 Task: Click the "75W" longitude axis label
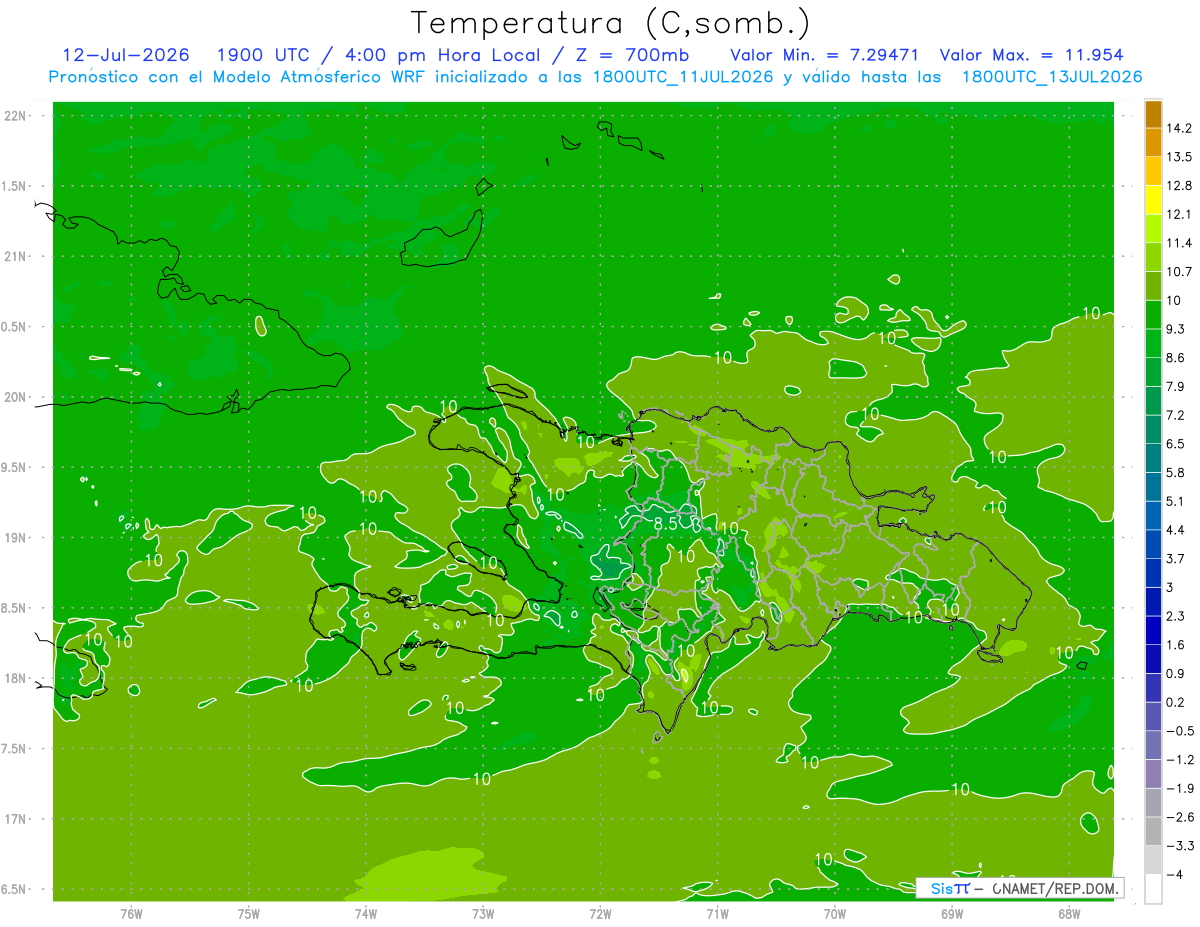[x=249, y=914]
